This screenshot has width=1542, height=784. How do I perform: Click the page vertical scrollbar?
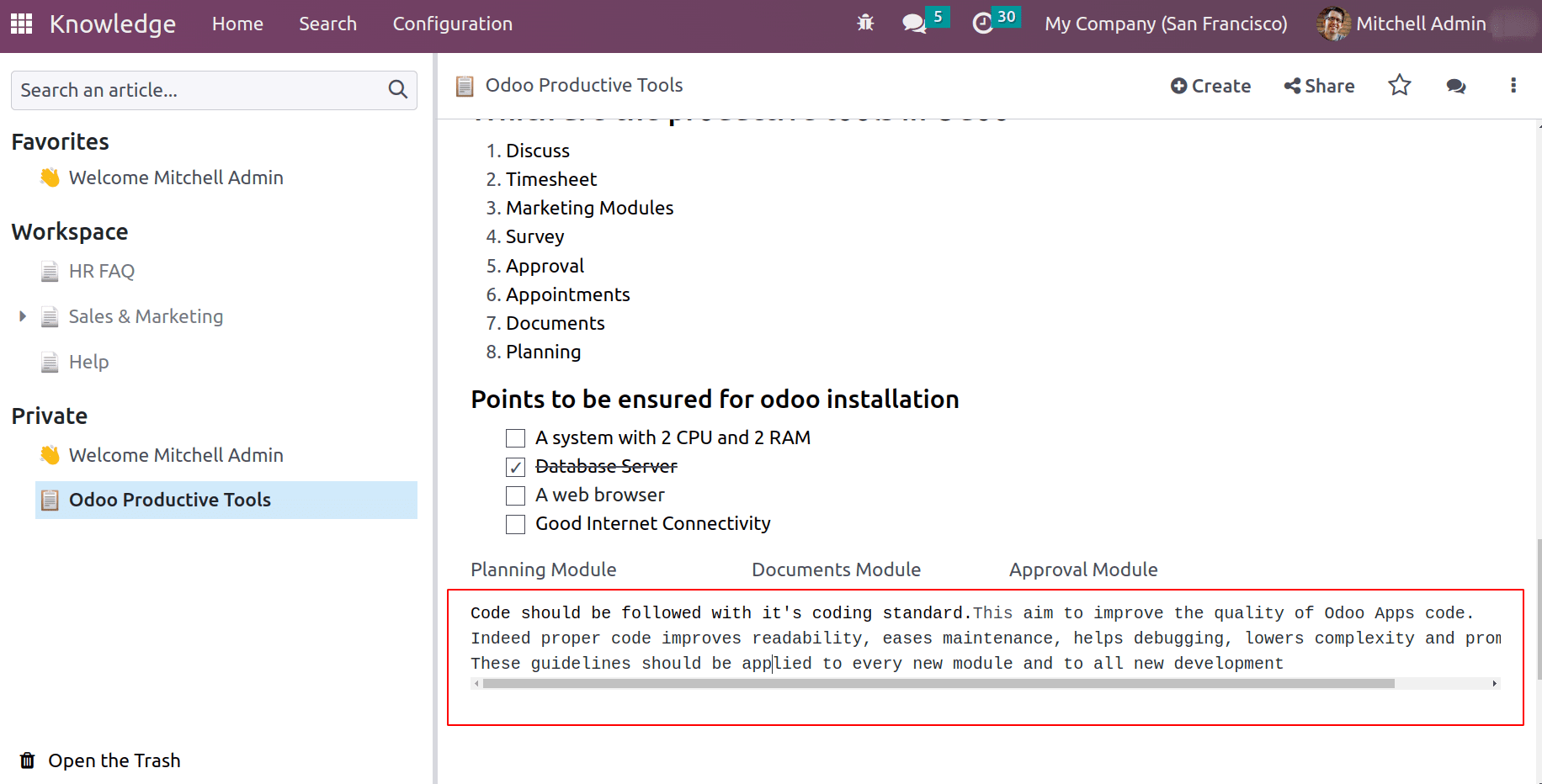pyautogui.click(x=1538, y=610)
